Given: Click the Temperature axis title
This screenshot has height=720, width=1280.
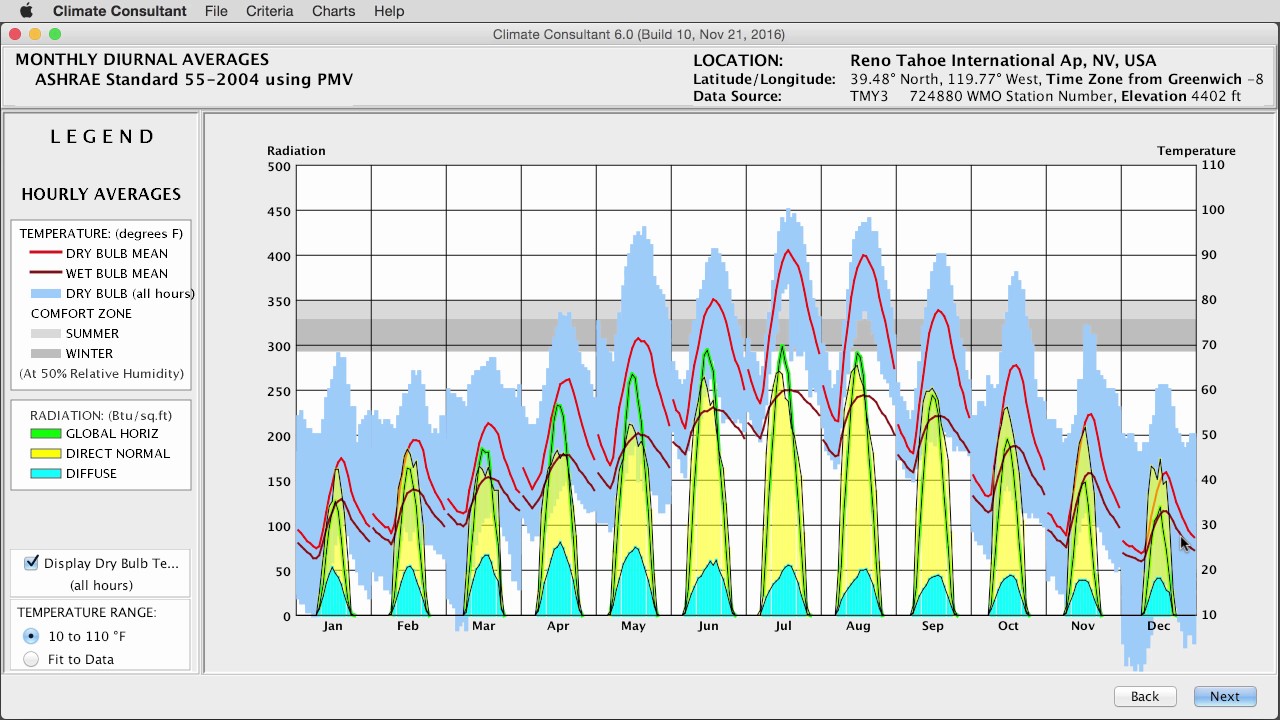Looking at the screenshot, I should click(1196, 151).
